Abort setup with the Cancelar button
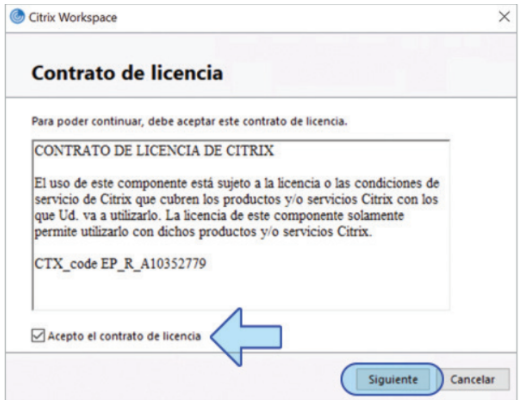The height and width of the screenshot is (400, 519). tap(472, 379)
